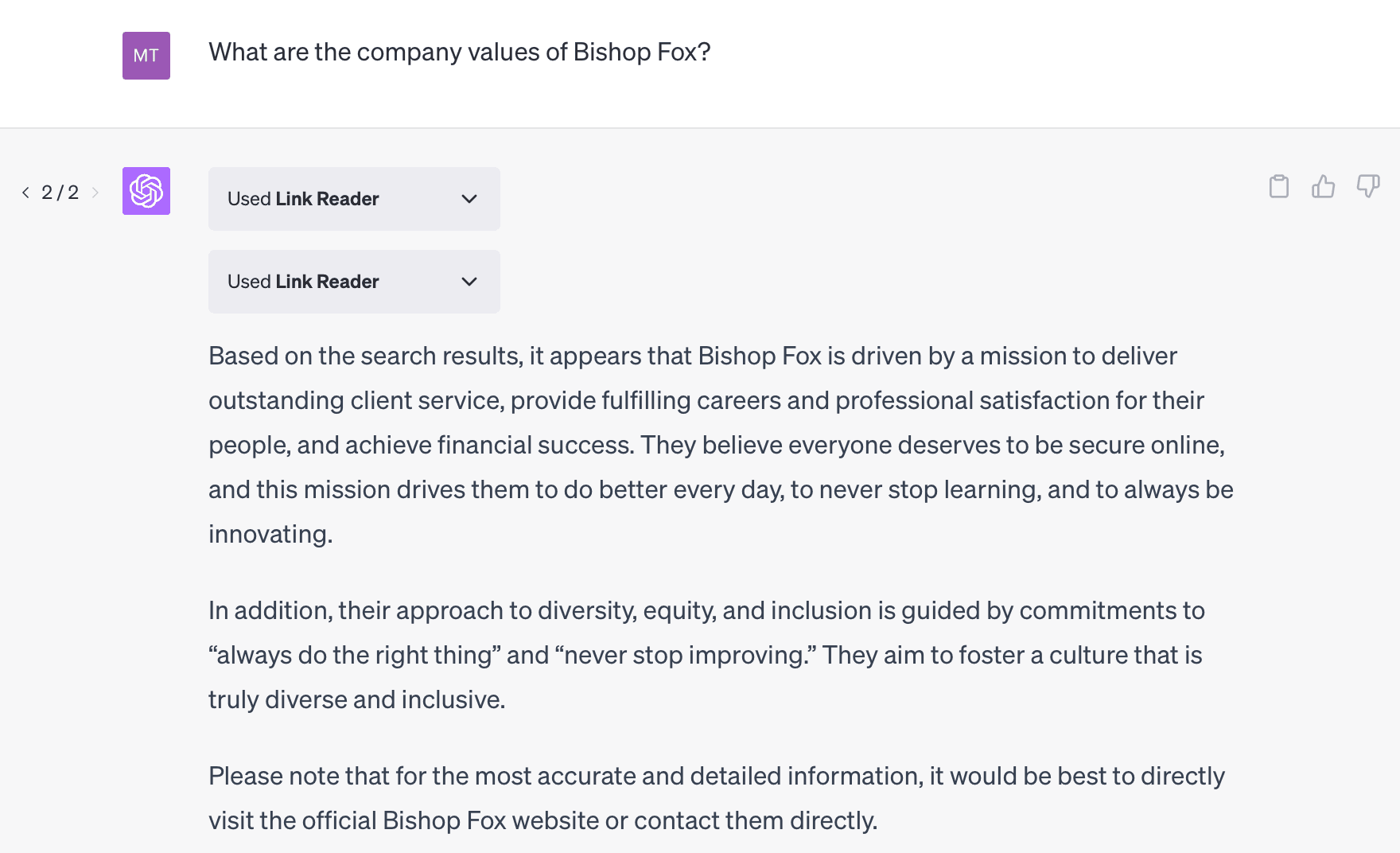Click the word 'innovating' in the response
The image size is (1400, 853).
click(x=267, y=534)
